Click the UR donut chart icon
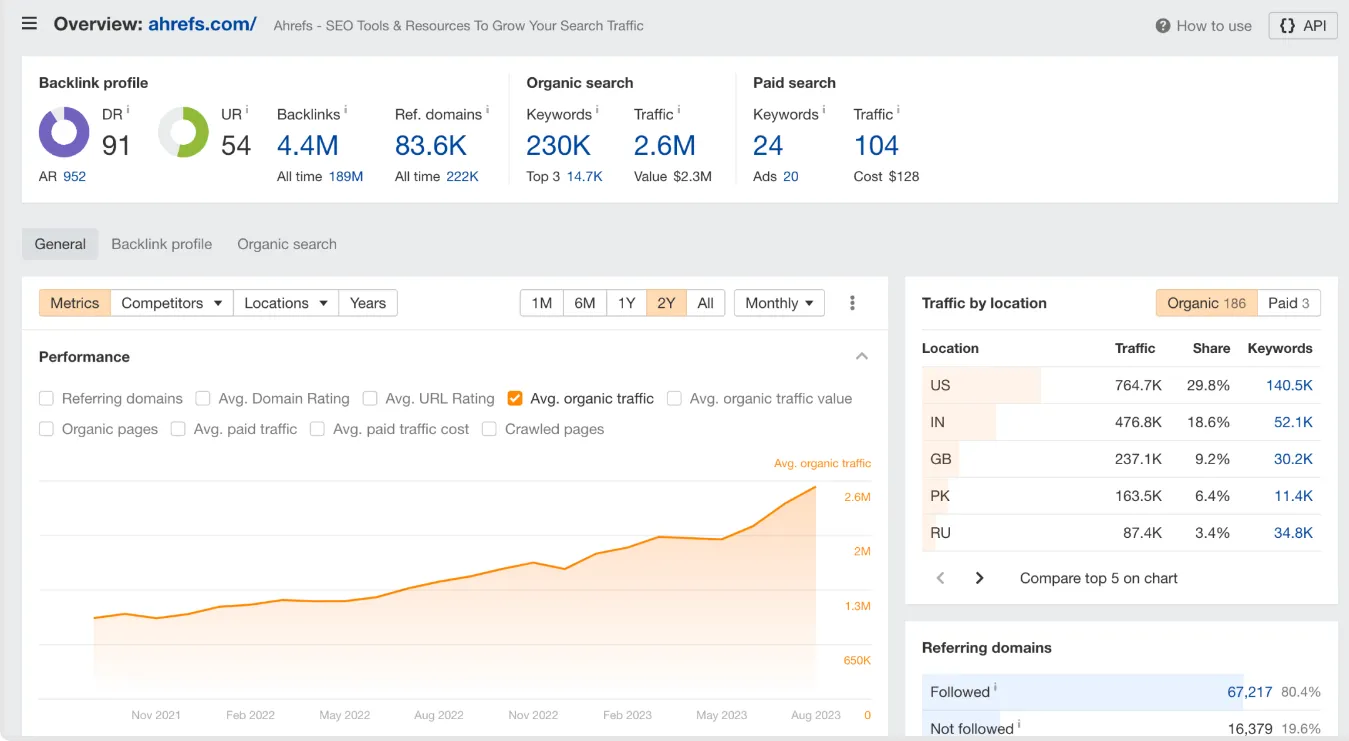Screen dimensions: 1349x741 183,132
